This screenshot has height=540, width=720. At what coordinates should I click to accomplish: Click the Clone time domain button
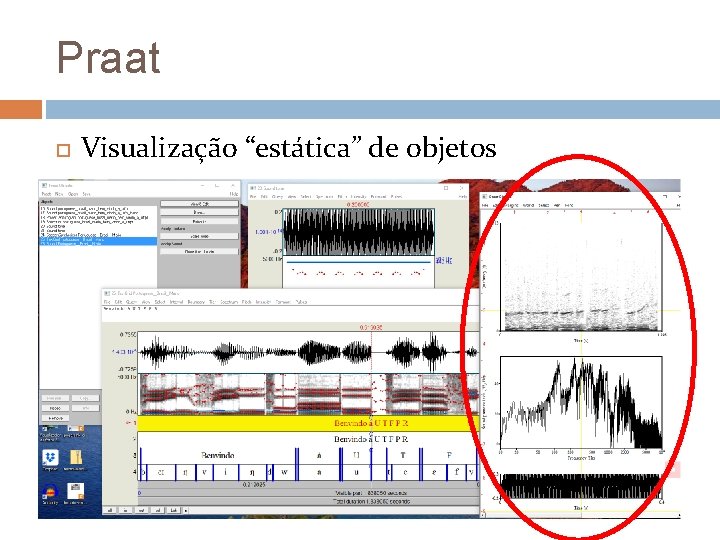point(199,252)
